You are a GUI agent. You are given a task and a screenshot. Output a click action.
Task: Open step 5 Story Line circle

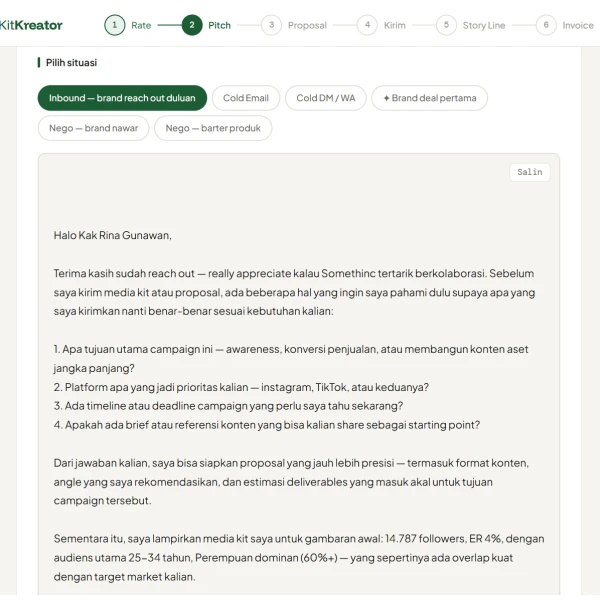click(446, 25)
